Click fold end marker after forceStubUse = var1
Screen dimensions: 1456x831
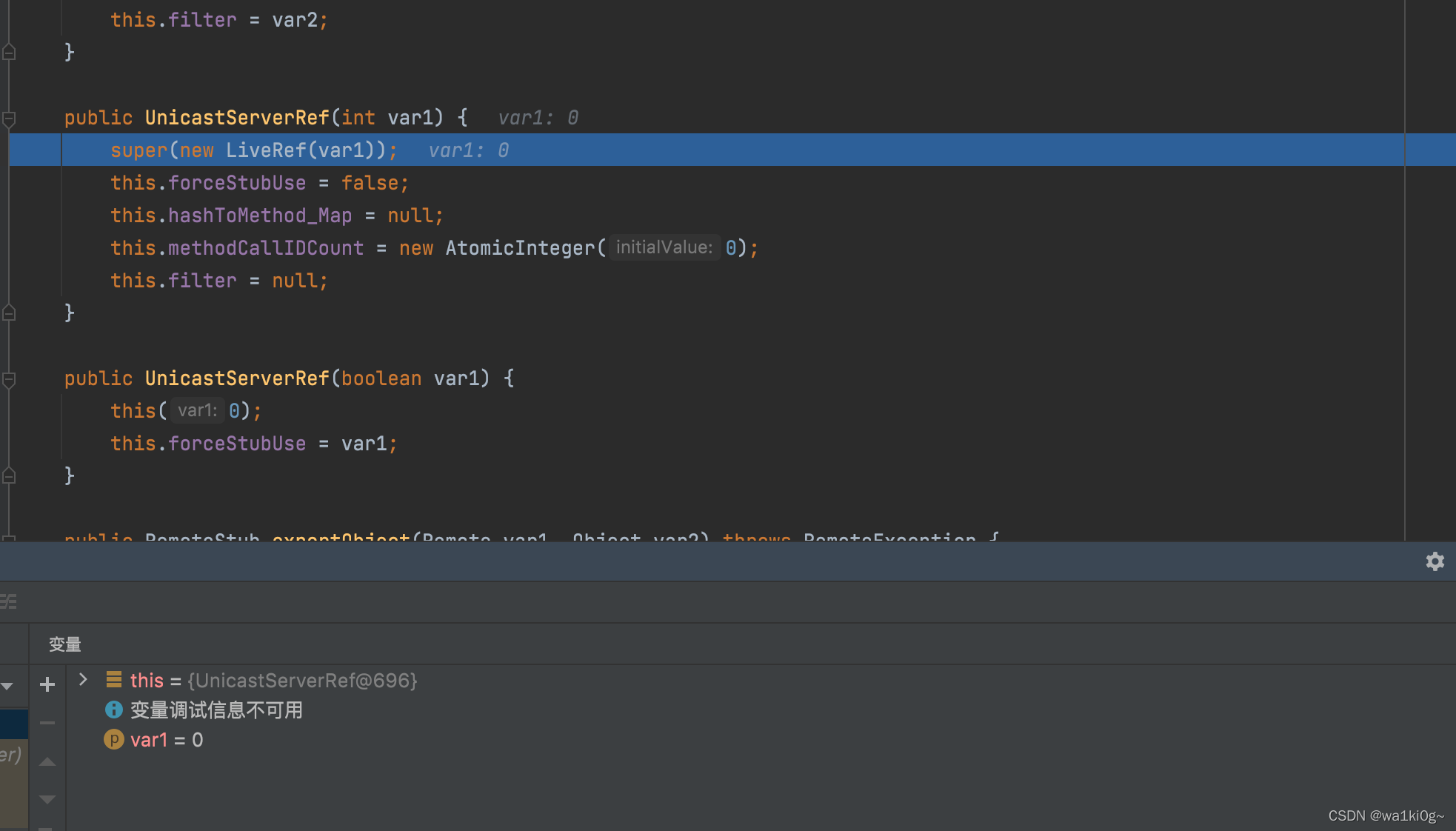pos(9,475)
